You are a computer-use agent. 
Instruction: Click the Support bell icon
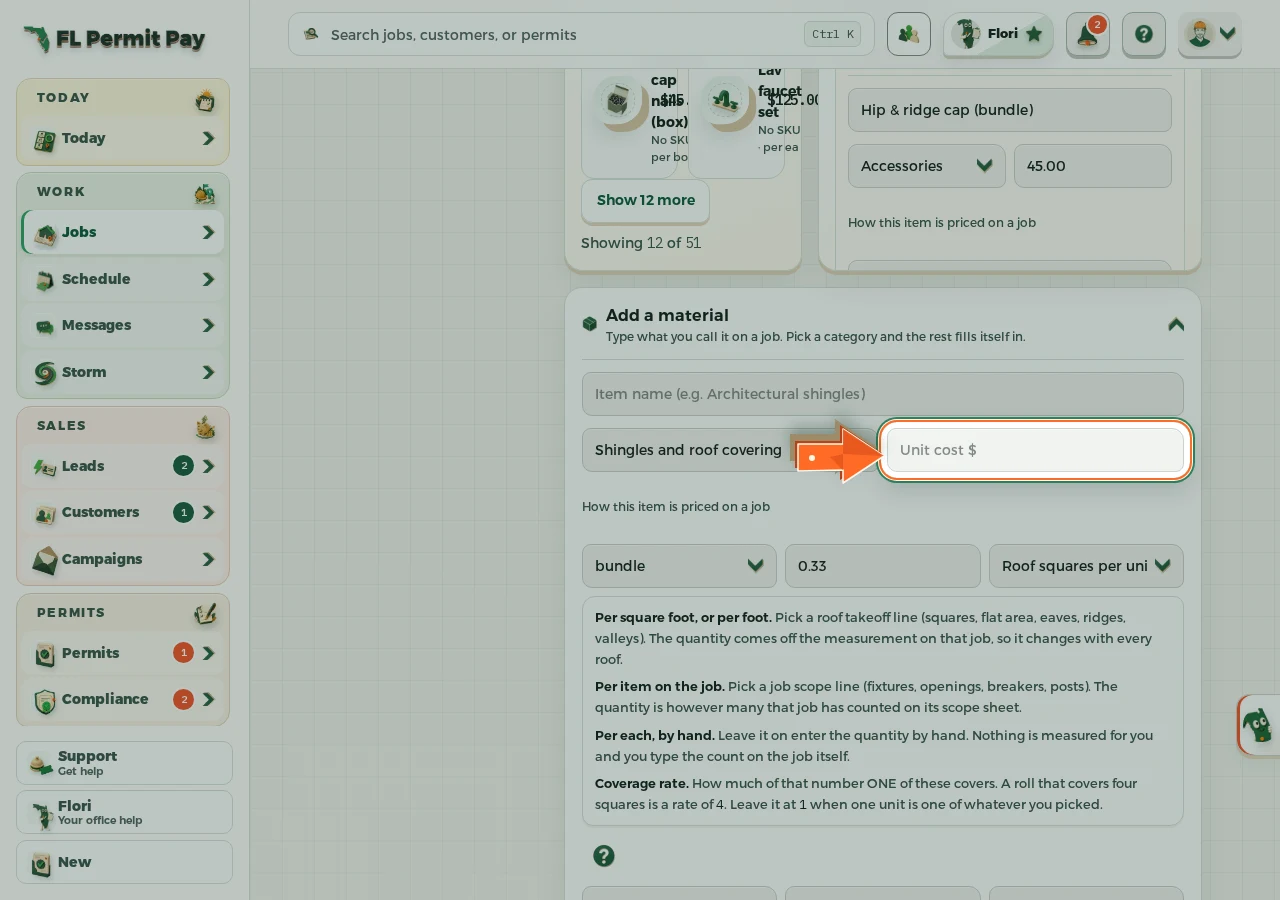(40, 764)
